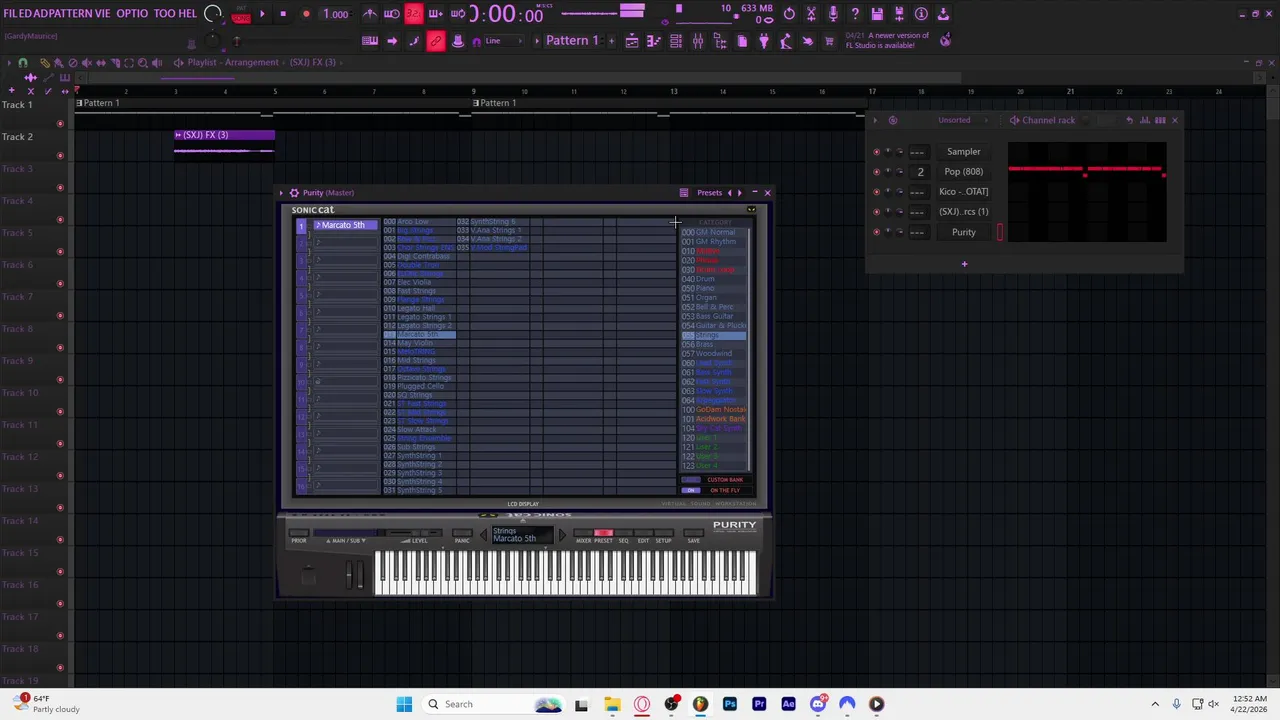Image resolution: width=1280 pixels, height=720 pixels.
Task: Add a channel with the plus button in Channel rack
Action: coord(964,264)
